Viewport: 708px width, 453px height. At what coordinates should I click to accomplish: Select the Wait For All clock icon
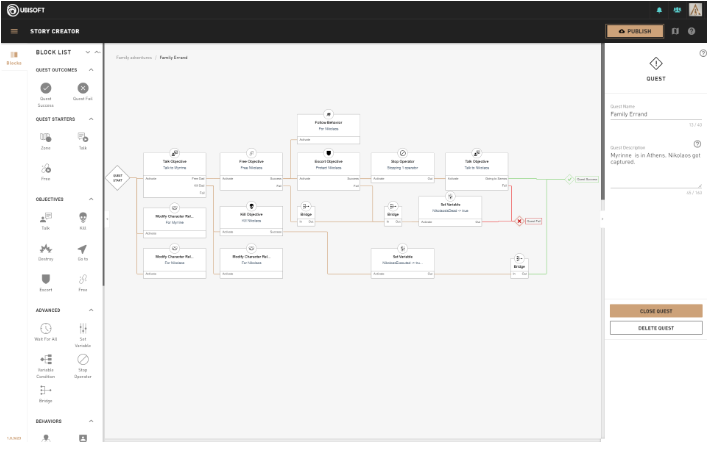click(x=46, y=328)
